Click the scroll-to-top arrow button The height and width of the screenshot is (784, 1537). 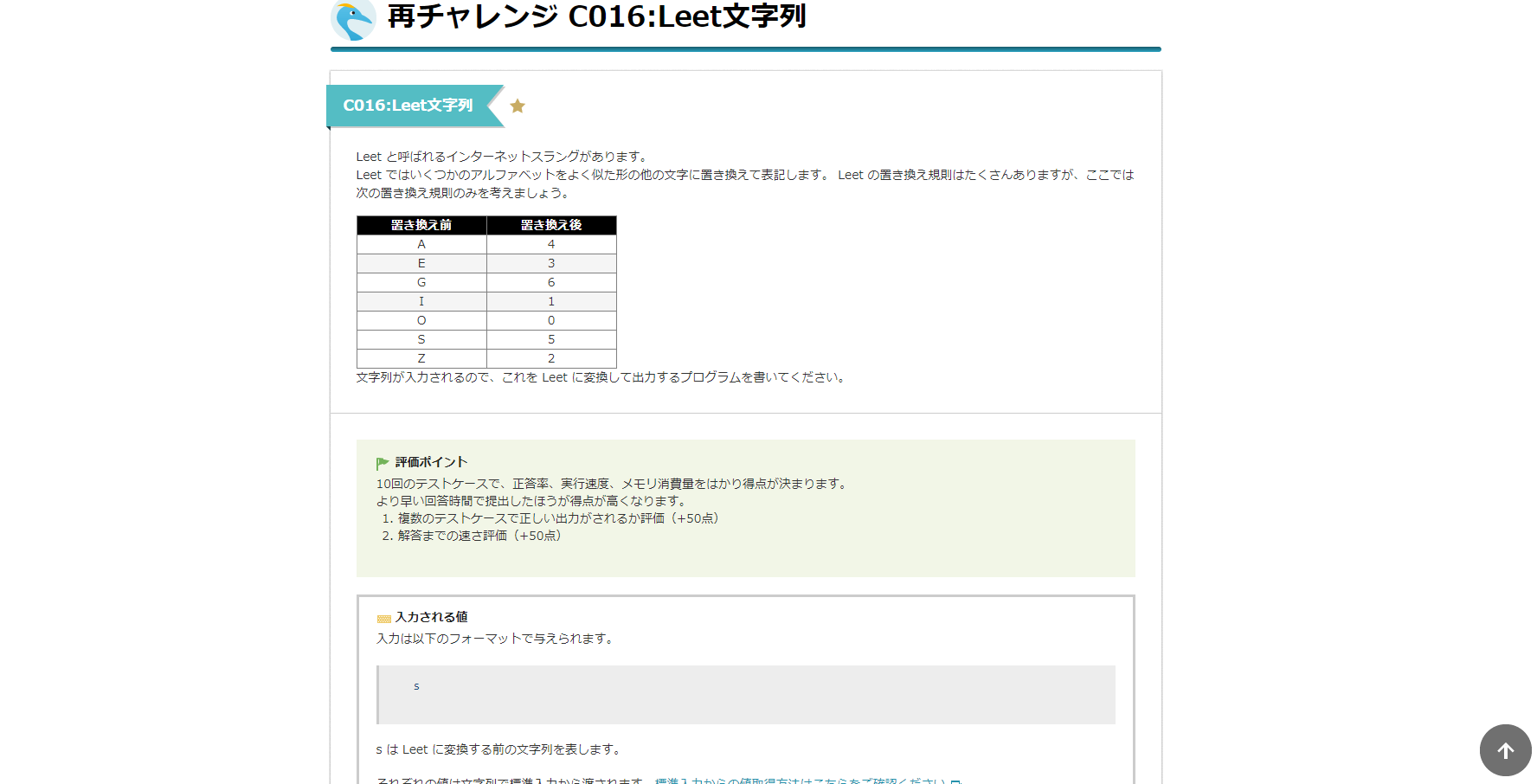1505,750
